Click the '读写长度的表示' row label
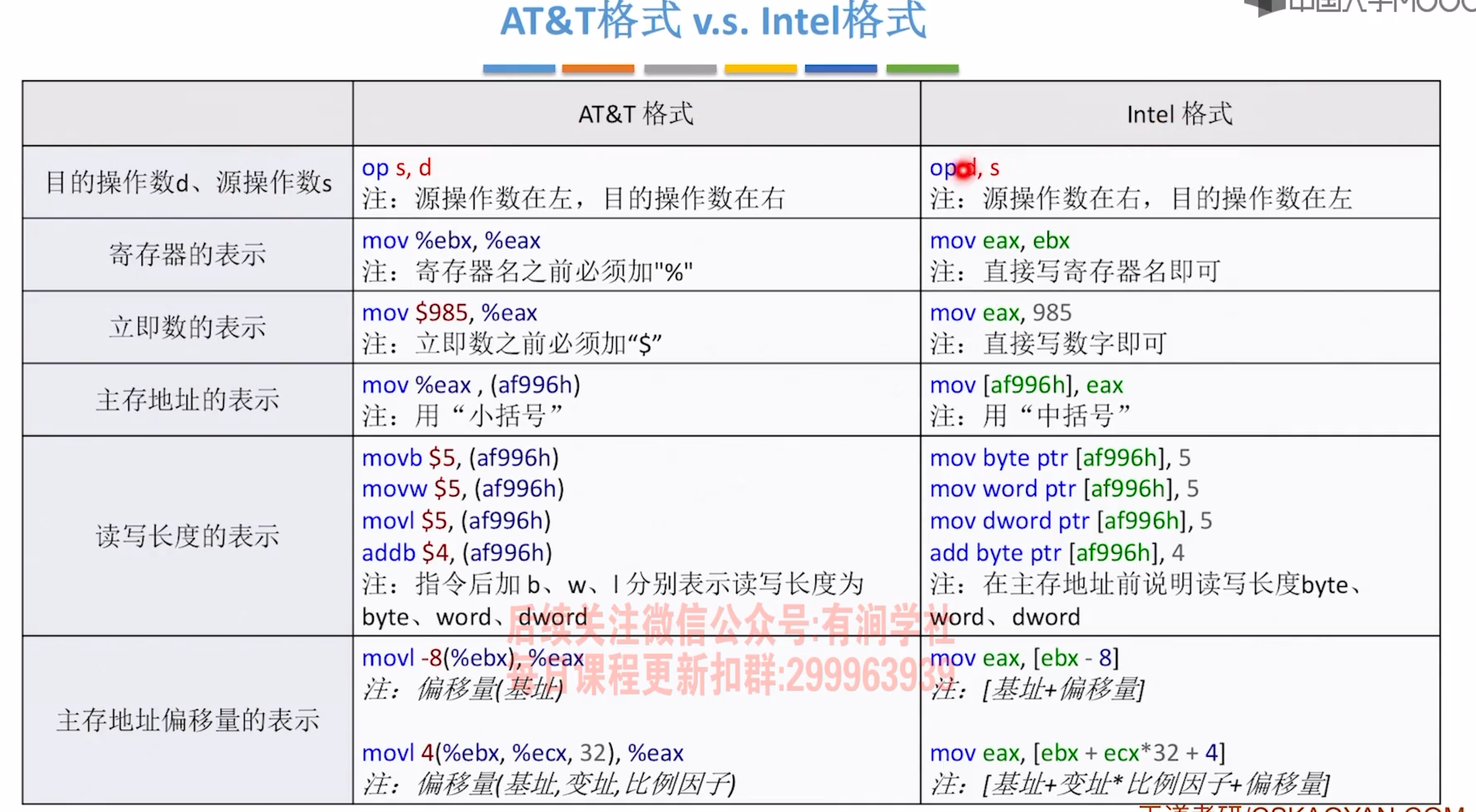The width and height of the screenshot is (1476, 812). pyautogui.click(x=187, y=536)
